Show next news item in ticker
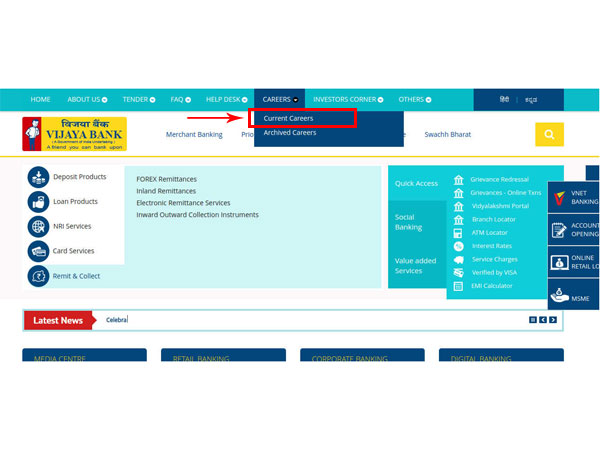 coord(553,320)
